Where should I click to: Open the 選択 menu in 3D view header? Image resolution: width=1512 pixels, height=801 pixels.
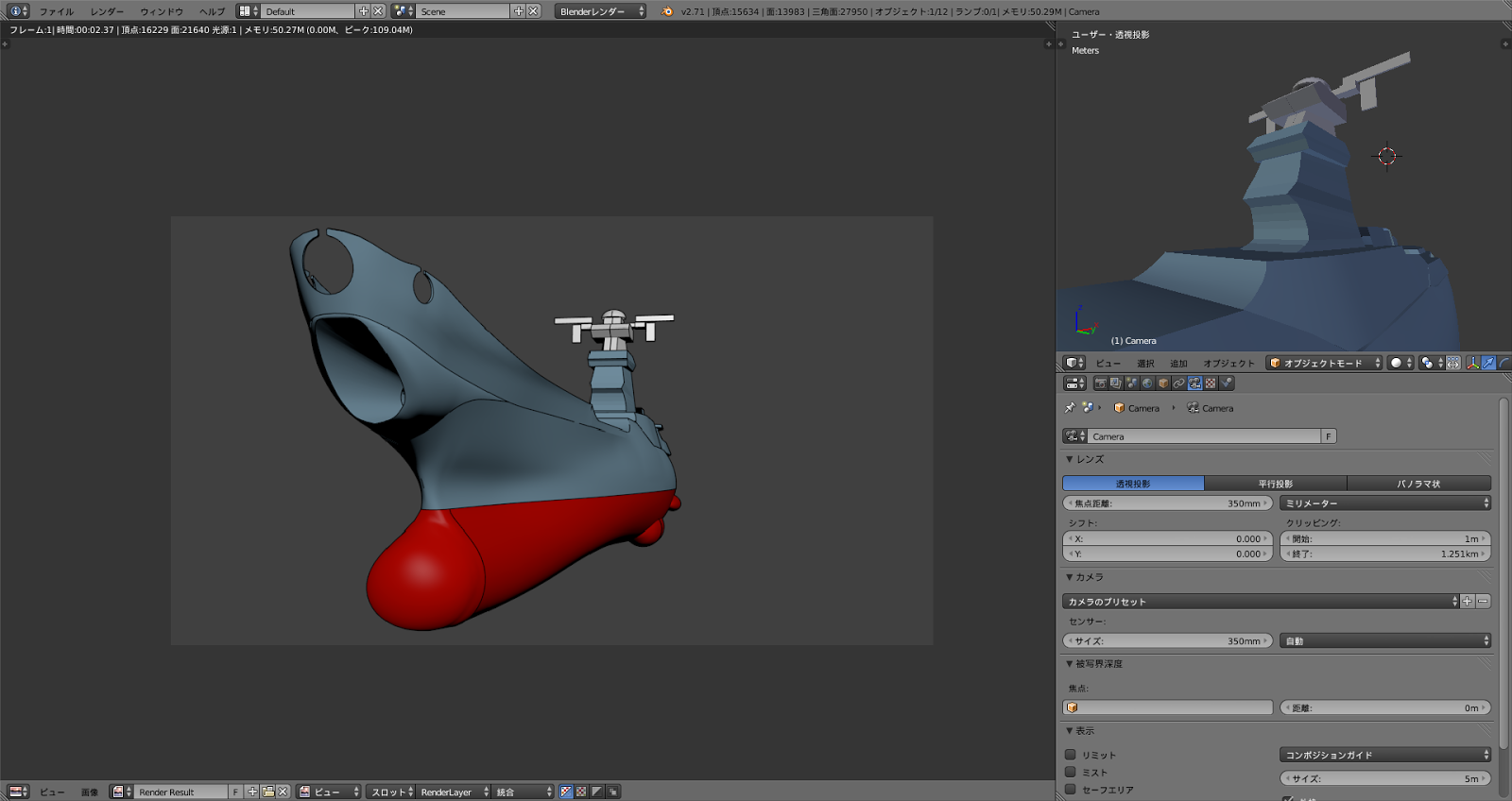click(1145, 364)
